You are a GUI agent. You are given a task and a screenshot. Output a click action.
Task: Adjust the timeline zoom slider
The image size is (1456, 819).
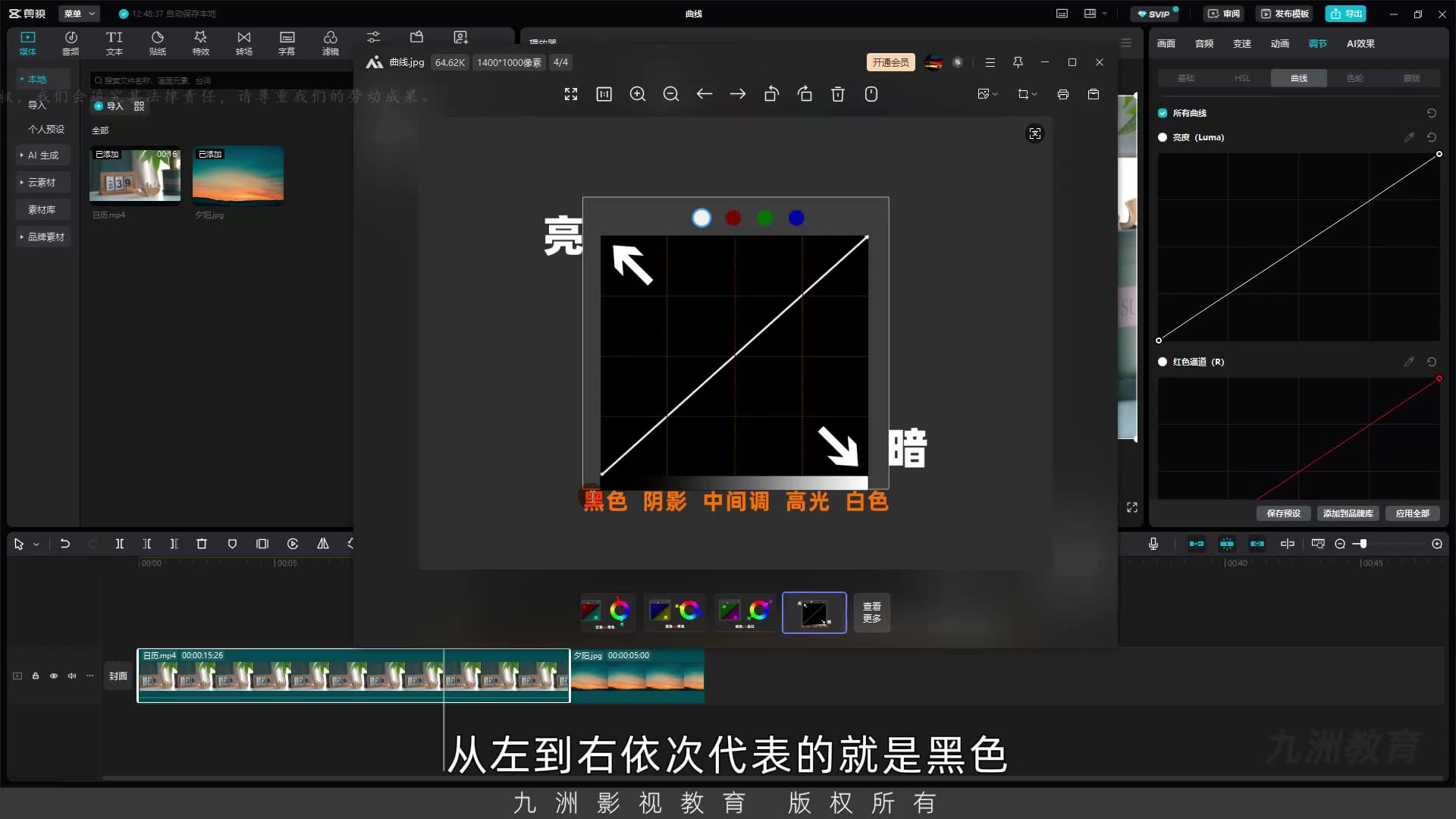point(1363,544)
